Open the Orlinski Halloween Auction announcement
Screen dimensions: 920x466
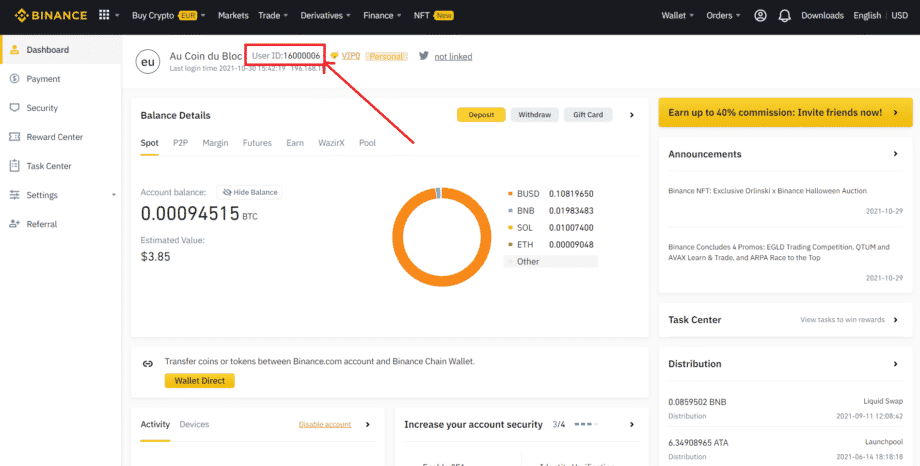pos(767,191)
